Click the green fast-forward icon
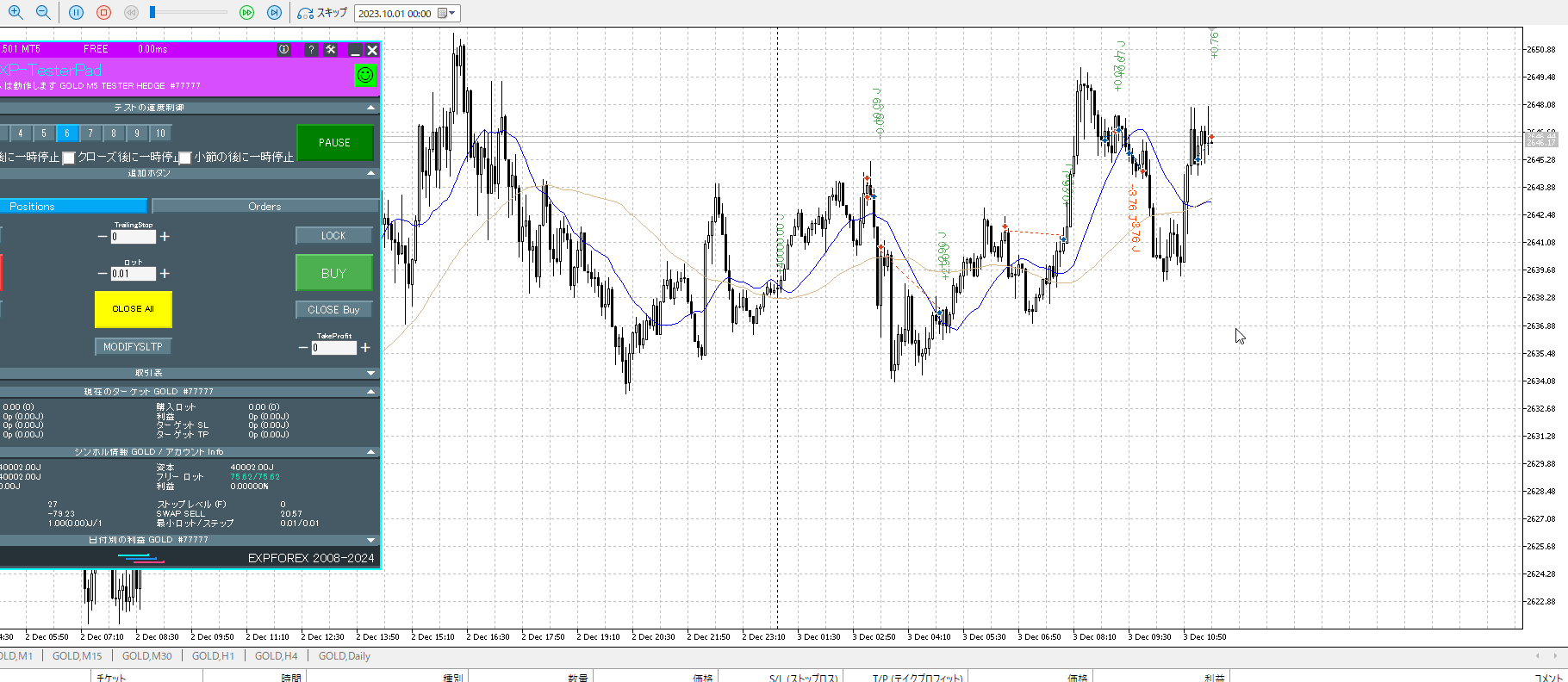This screenshot has width=1568, height=682. coord(247,12)
